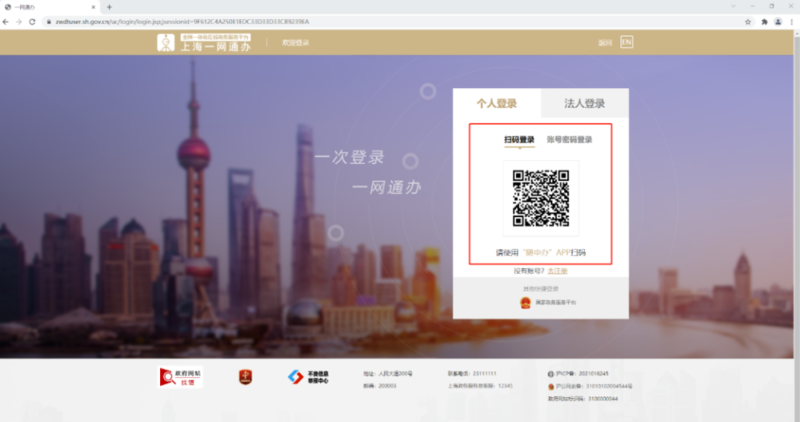Click the address bar URL field
The height and width of the screenshot is (422, 800).
[395, 22]
